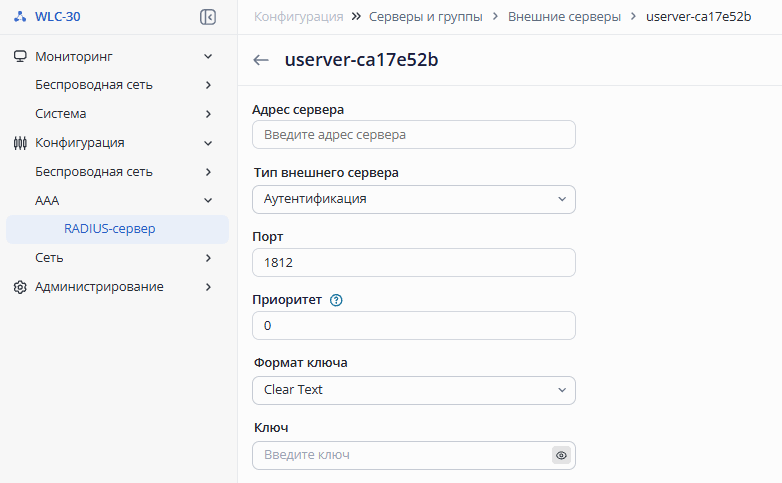Collapse the AAA submenu chevron
The width and height of the screenshot is (782, 483).
(208, 201)
